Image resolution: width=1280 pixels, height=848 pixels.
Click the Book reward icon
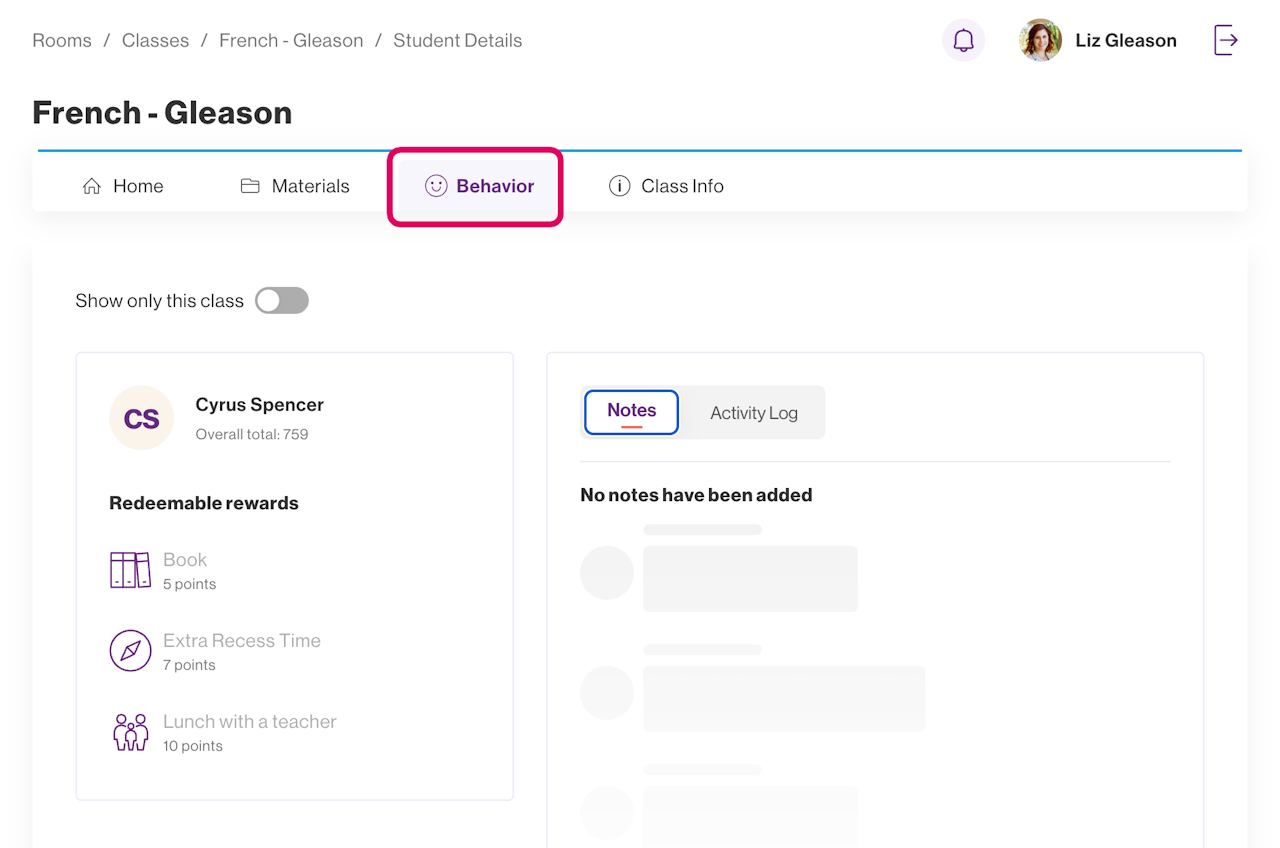130,570
